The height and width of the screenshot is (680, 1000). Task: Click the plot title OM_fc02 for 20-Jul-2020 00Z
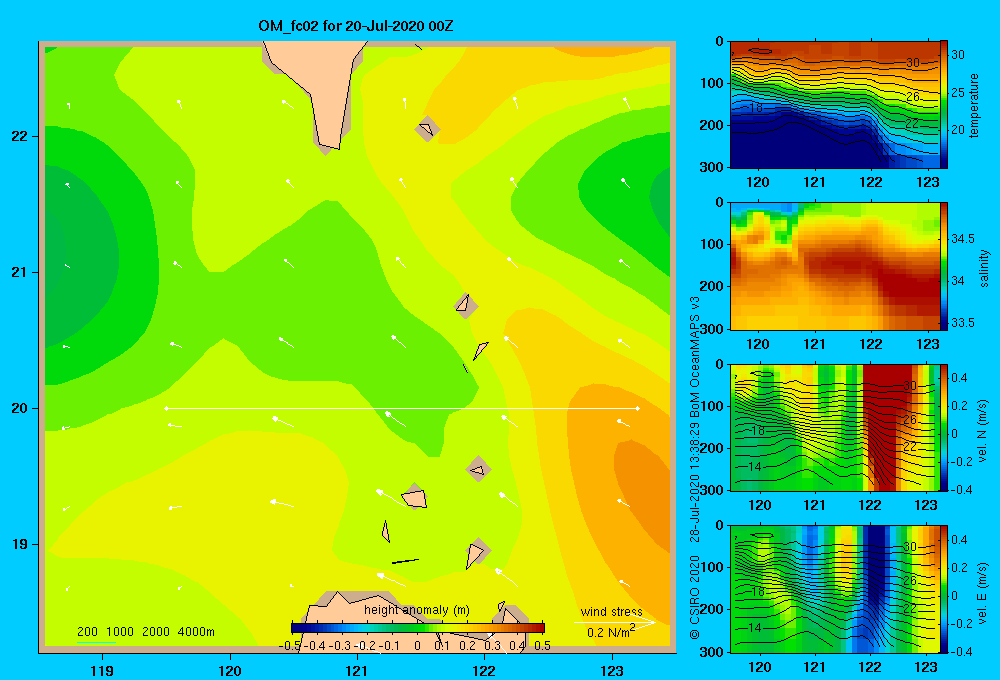356,26
